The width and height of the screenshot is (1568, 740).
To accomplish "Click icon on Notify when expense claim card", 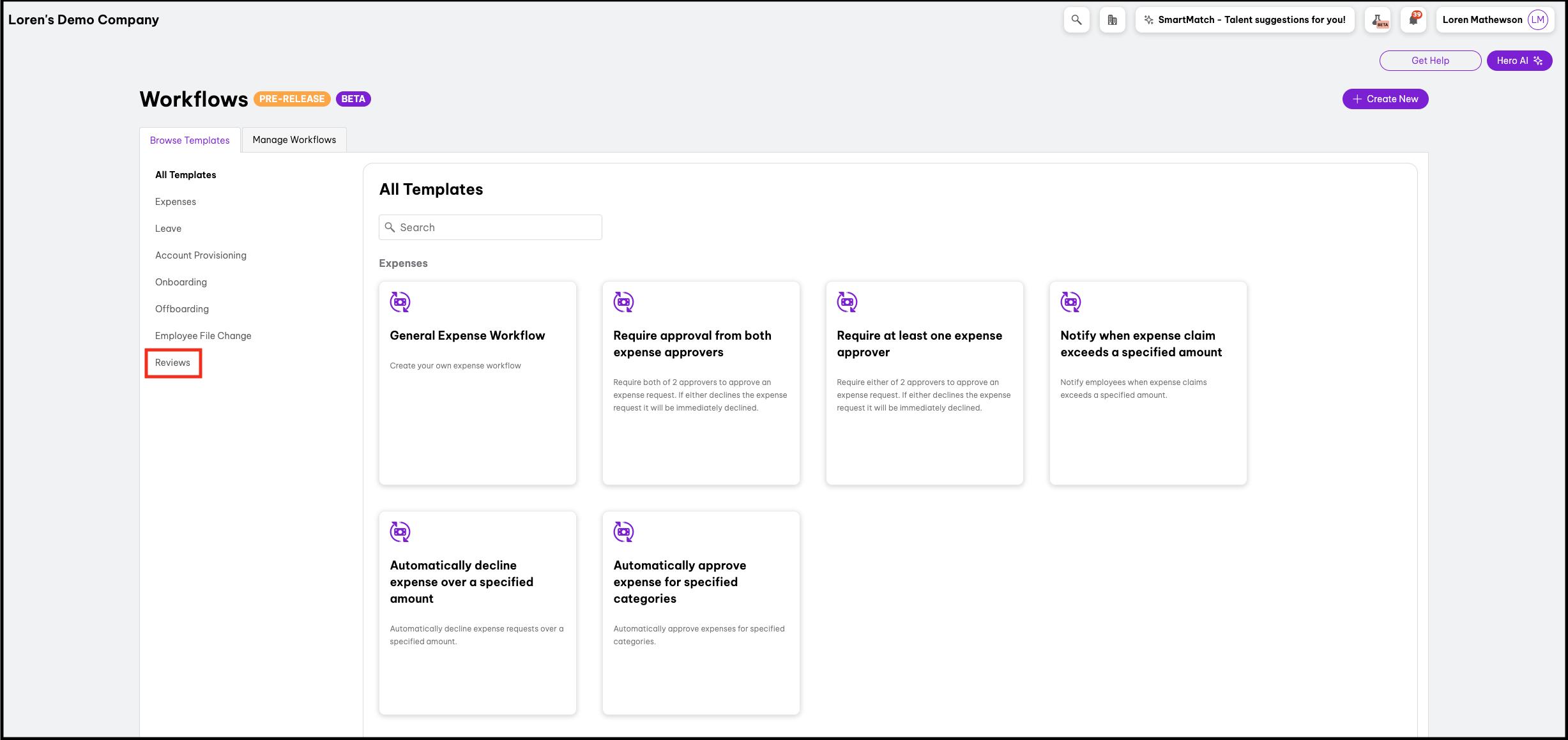I will [1070, 302].
